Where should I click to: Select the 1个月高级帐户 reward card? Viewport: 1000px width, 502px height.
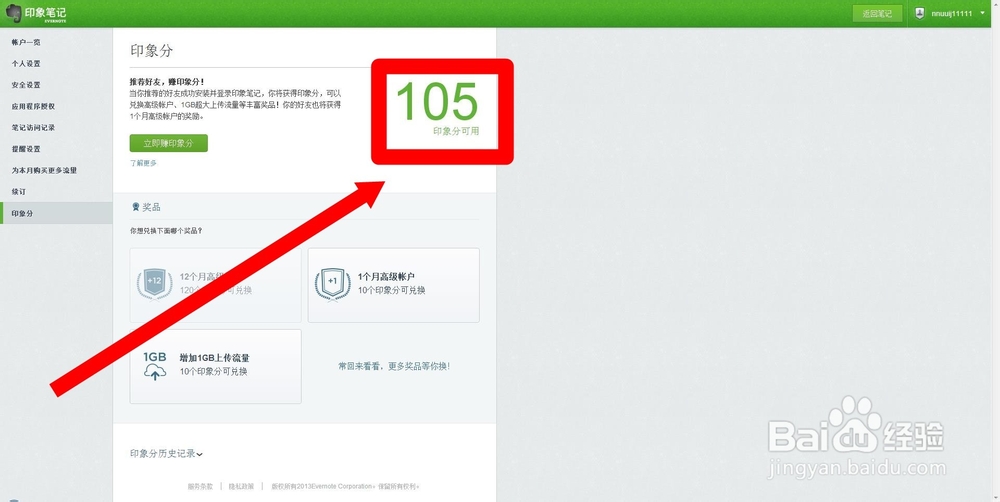click(393, 285)
